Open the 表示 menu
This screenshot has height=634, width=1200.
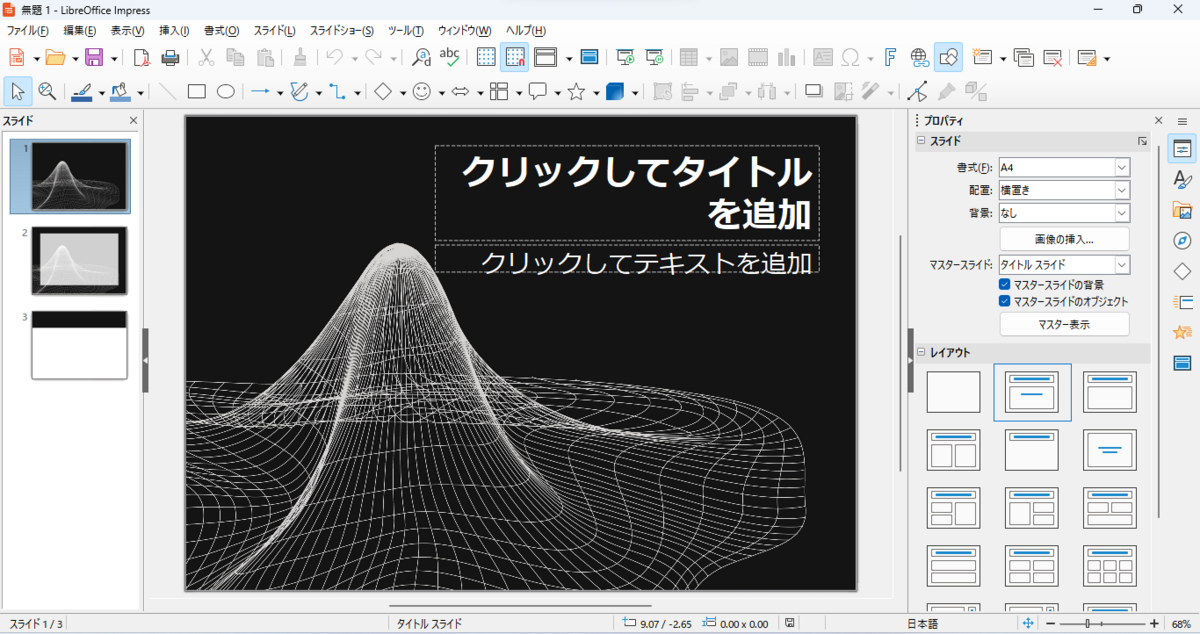[x=127, y=31]
